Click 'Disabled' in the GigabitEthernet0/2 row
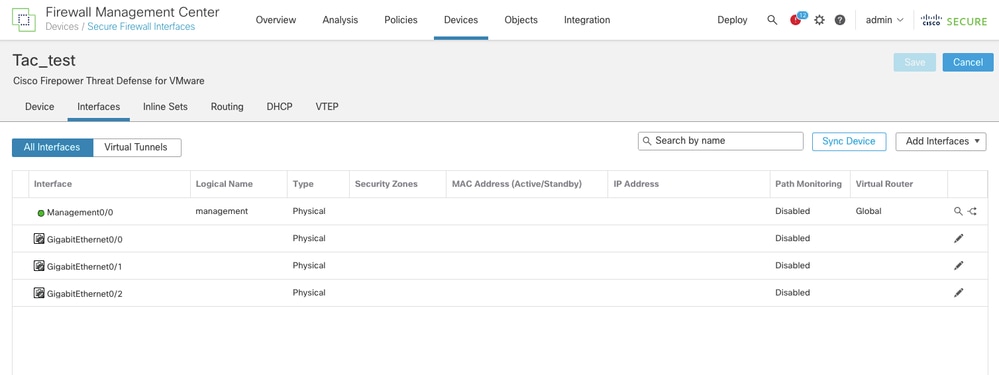Viewport: 999px width, 375px height. coord(793,293)
